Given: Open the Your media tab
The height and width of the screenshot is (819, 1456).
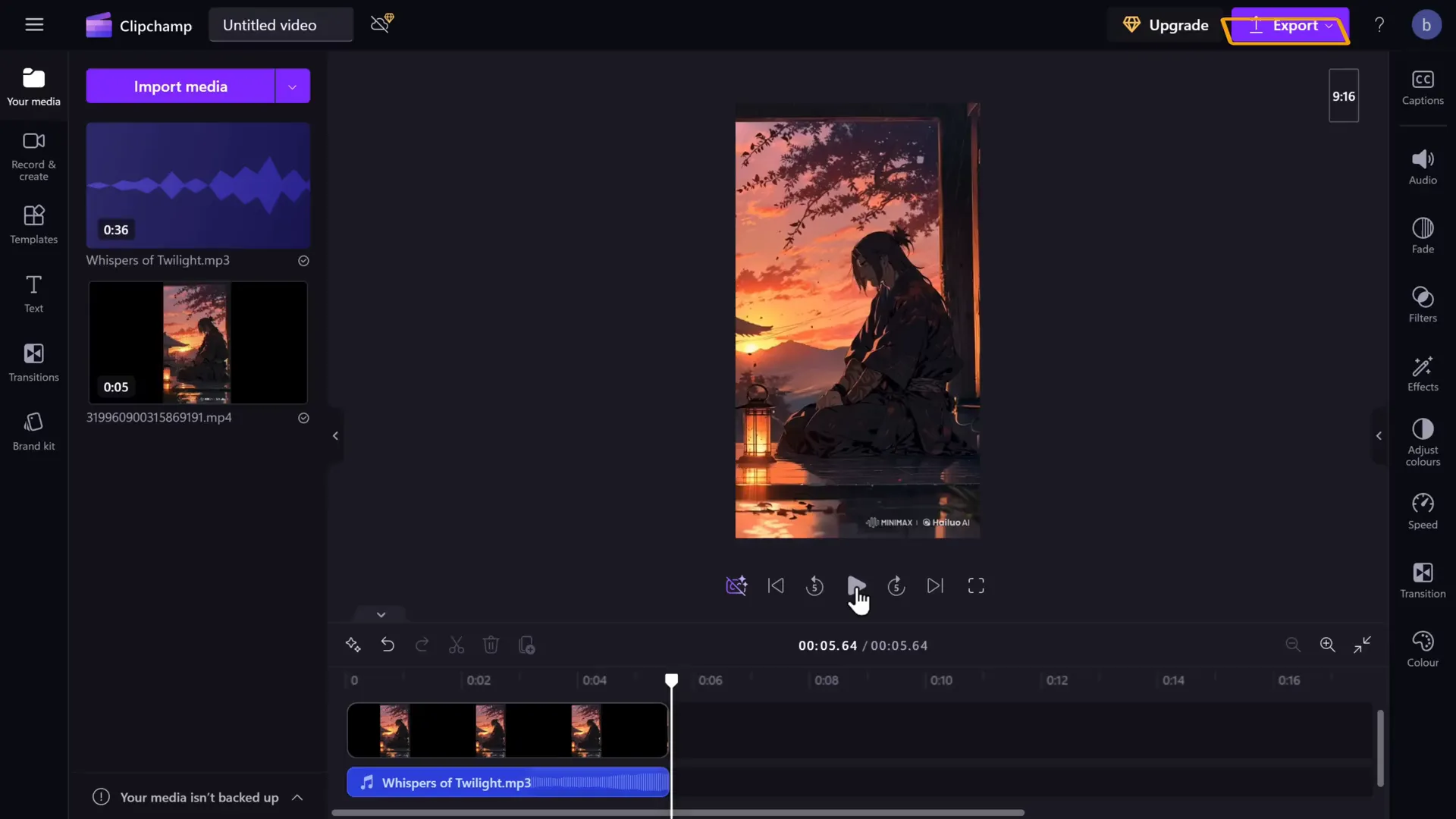Looking at the screenshot, I should [34, 87].
